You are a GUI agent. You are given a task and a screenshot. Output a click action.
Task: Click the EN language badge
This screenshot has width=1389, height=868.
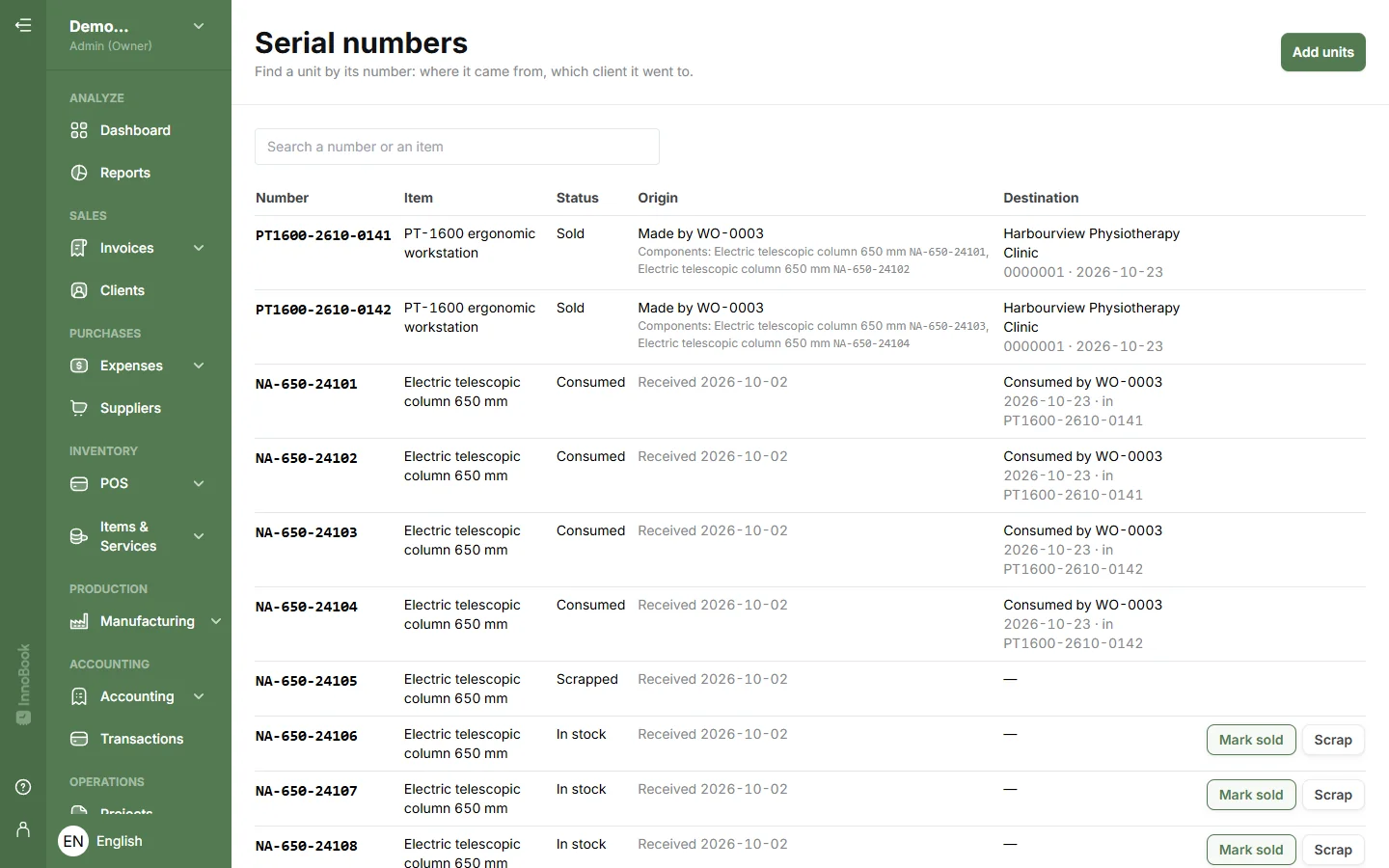point(73,841)
